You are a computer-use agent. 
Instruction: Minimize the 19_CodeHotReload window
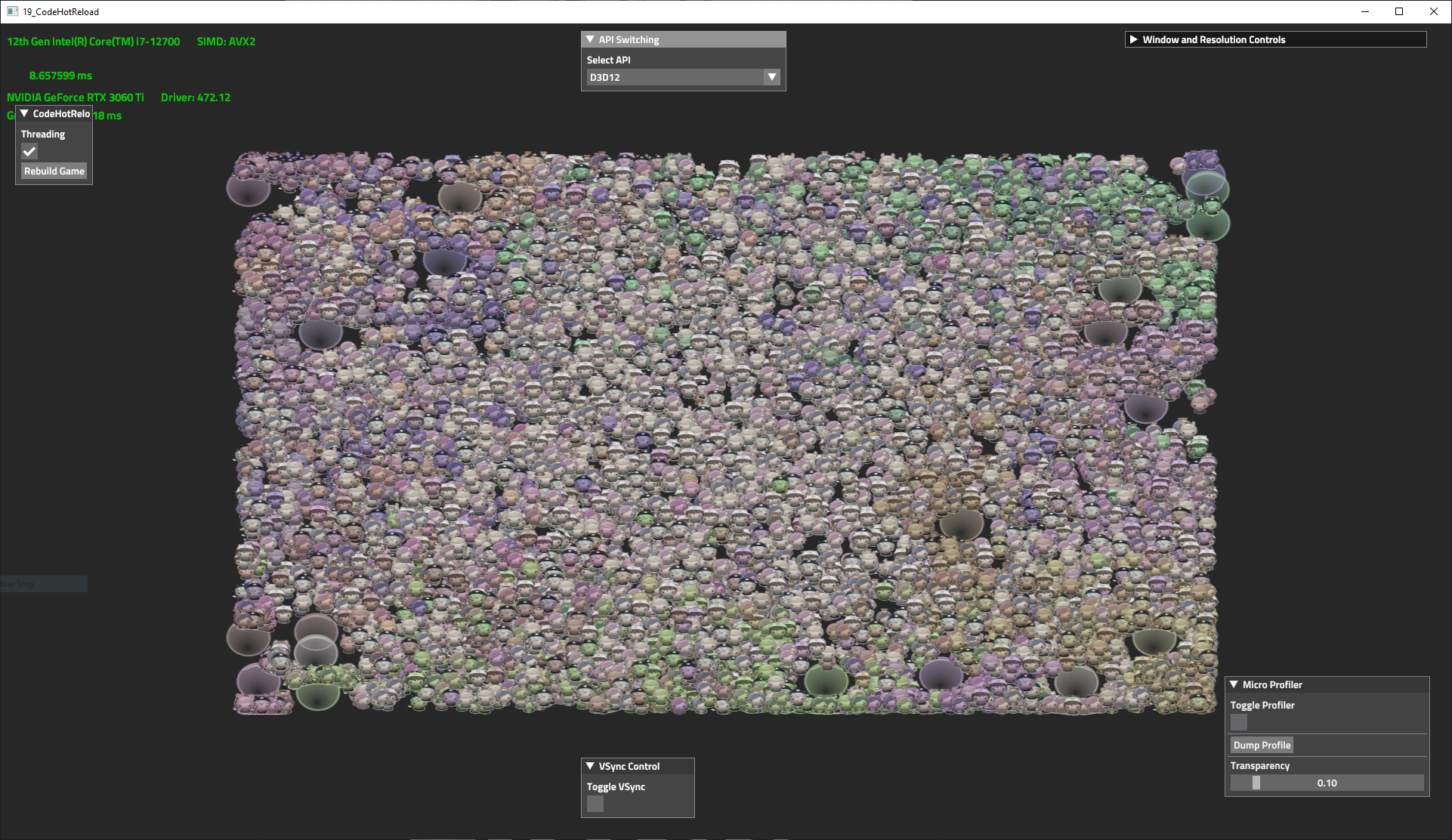tap(1365, 11)
